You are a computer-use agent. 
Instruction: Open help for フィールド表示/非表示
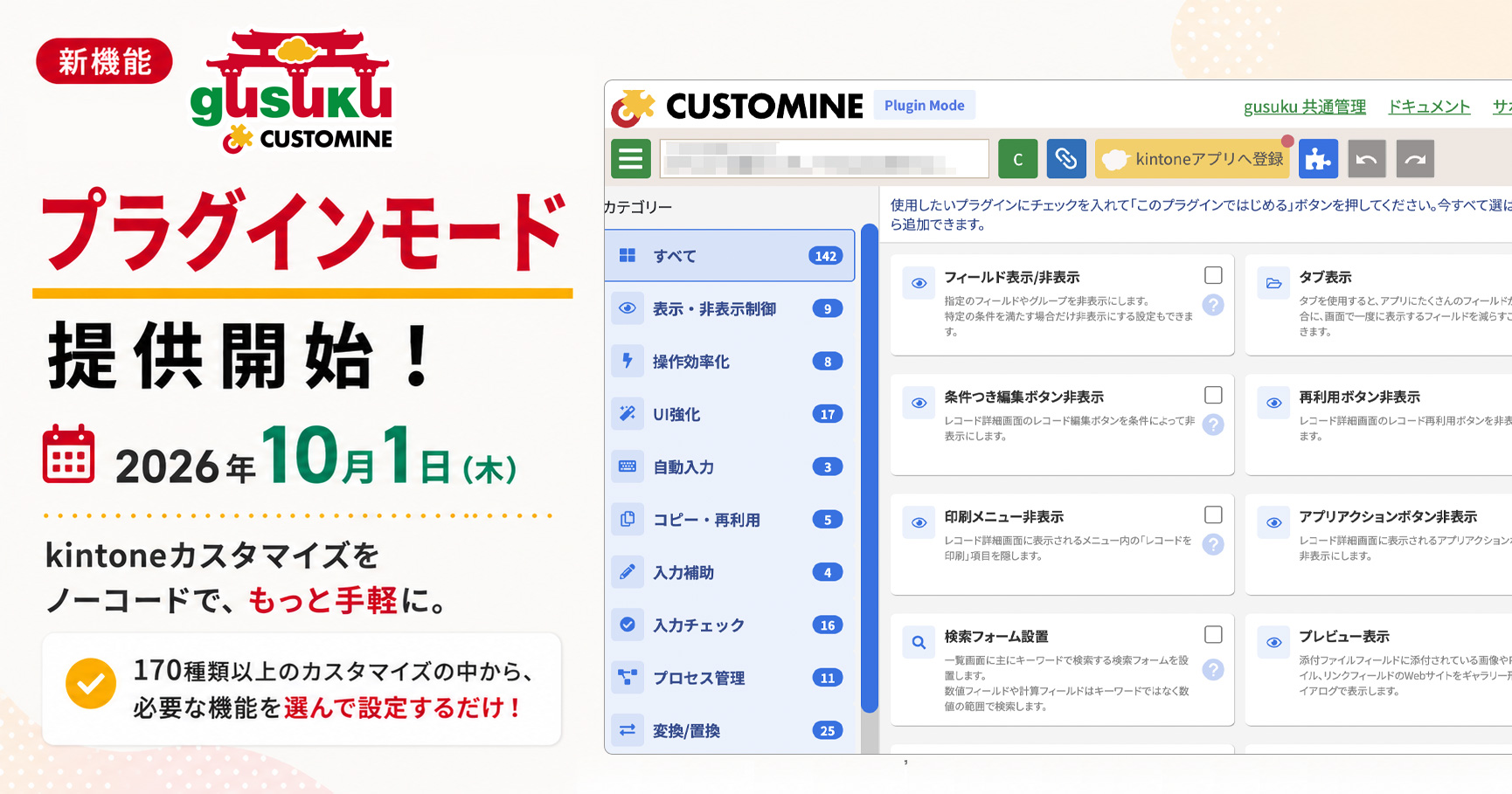[1213, 305]
